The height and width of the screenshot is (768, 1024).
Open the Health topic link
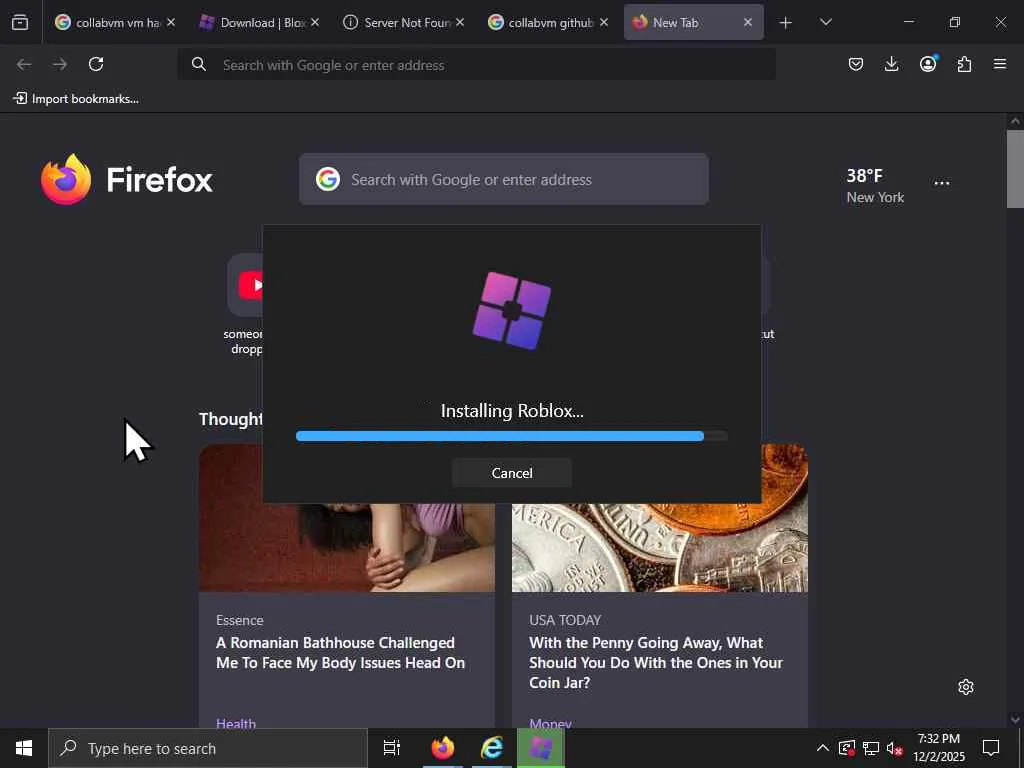point(236,722)
